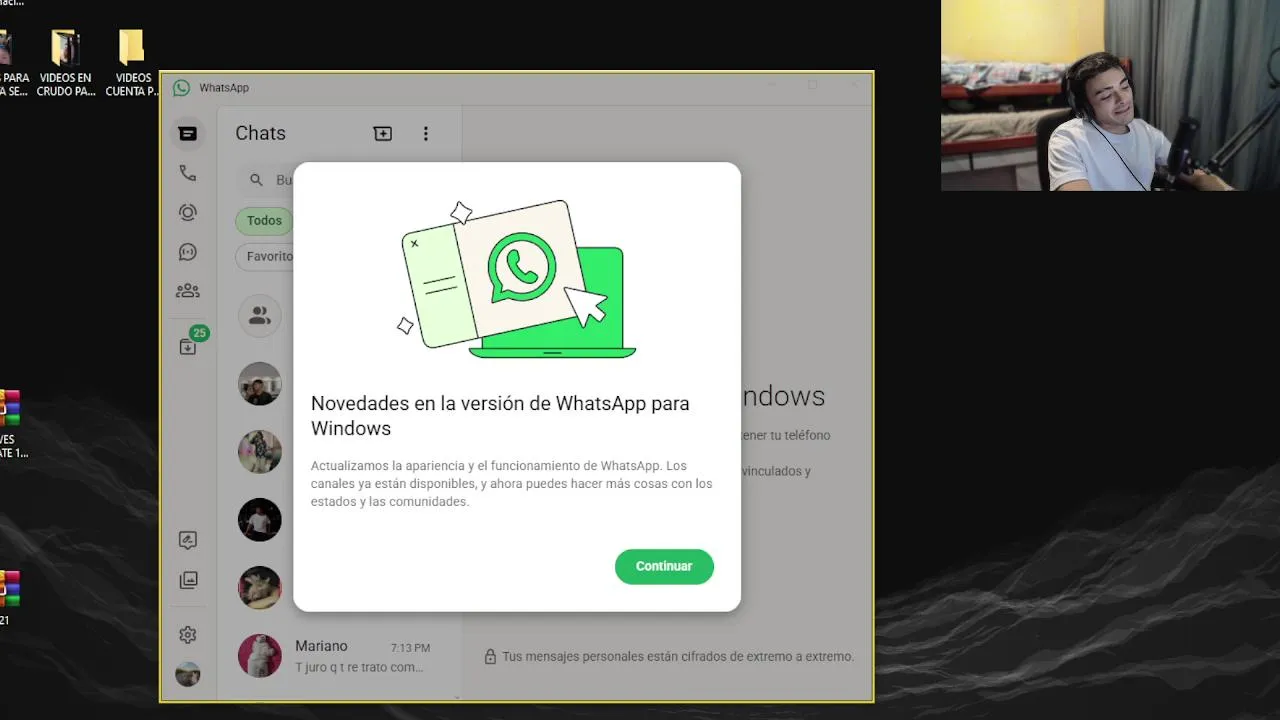The height and width of the screenshot is (720, 1280).
Task: Click Mariano's profile picture
Action: tap(260, 656)
